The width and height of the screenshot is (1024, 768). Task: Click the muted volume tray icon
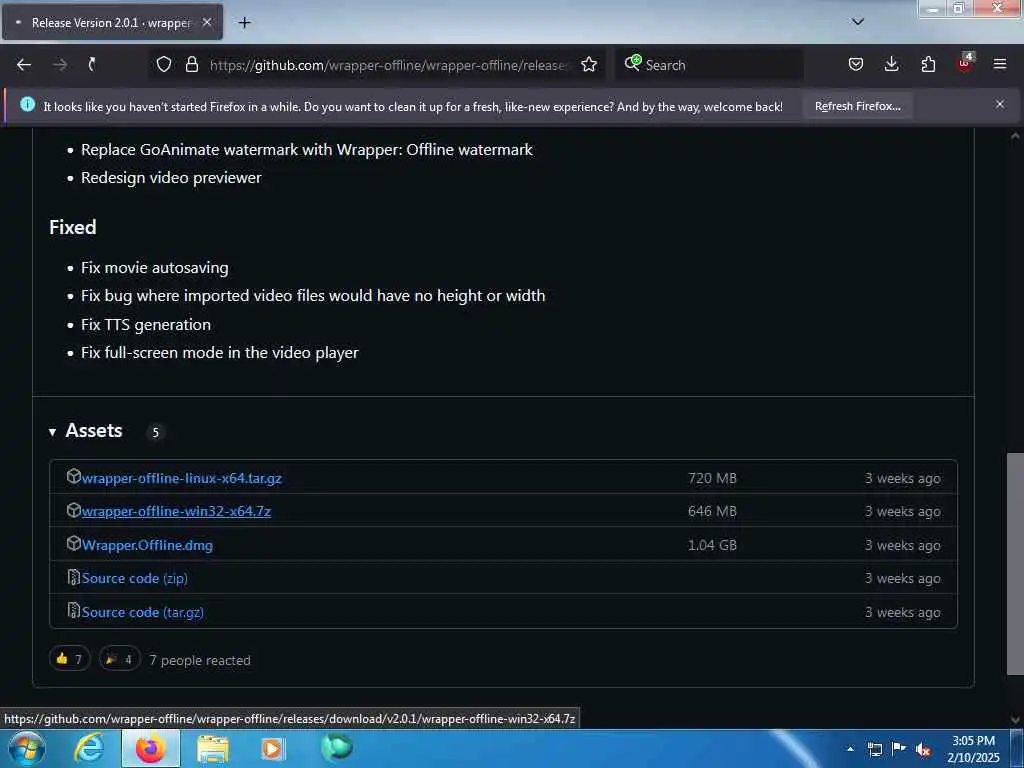(923, 750)
